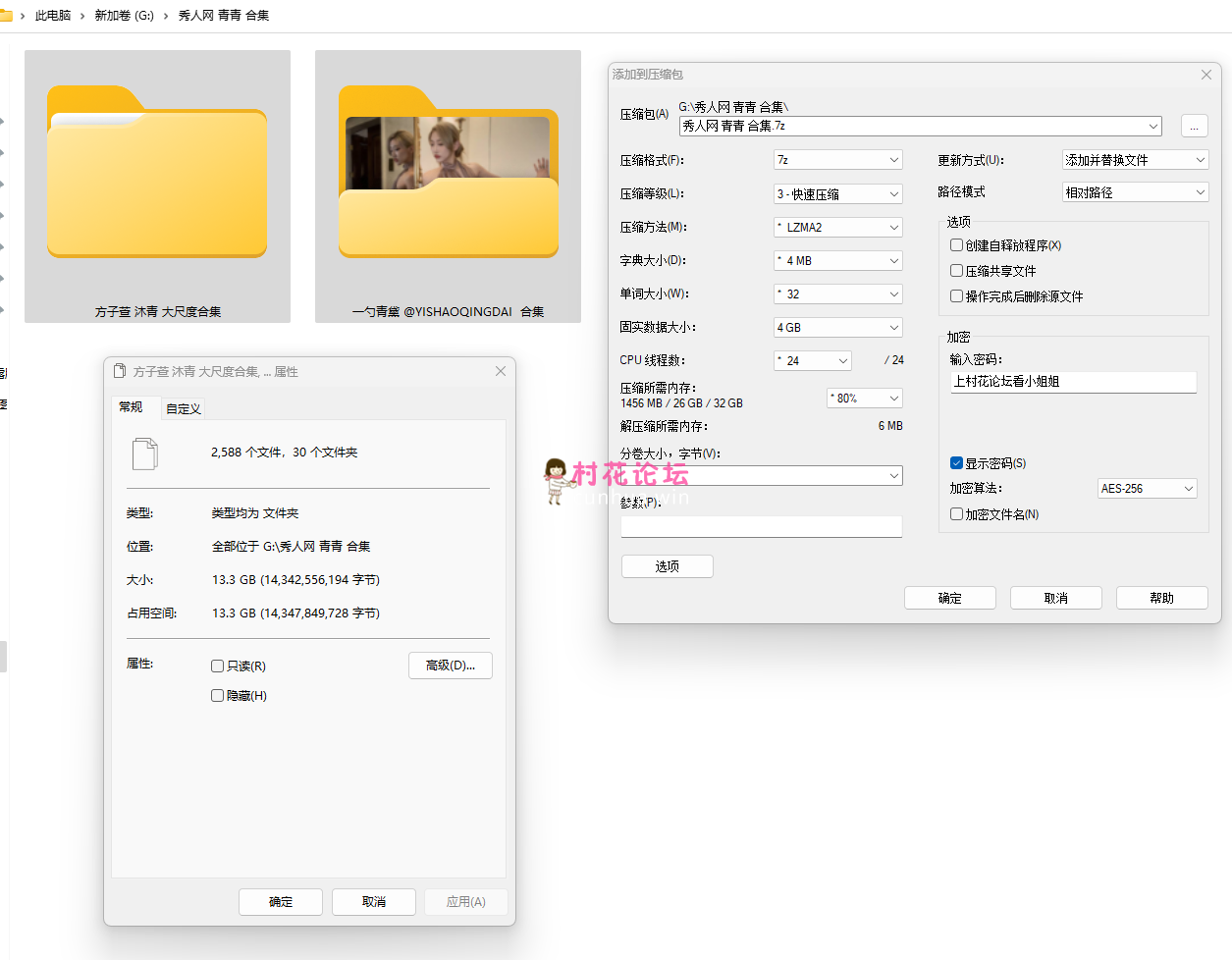Switch to the 常规 tab
The width and height of the screenshot is (1232, 960).
click(x=131, y=407)
